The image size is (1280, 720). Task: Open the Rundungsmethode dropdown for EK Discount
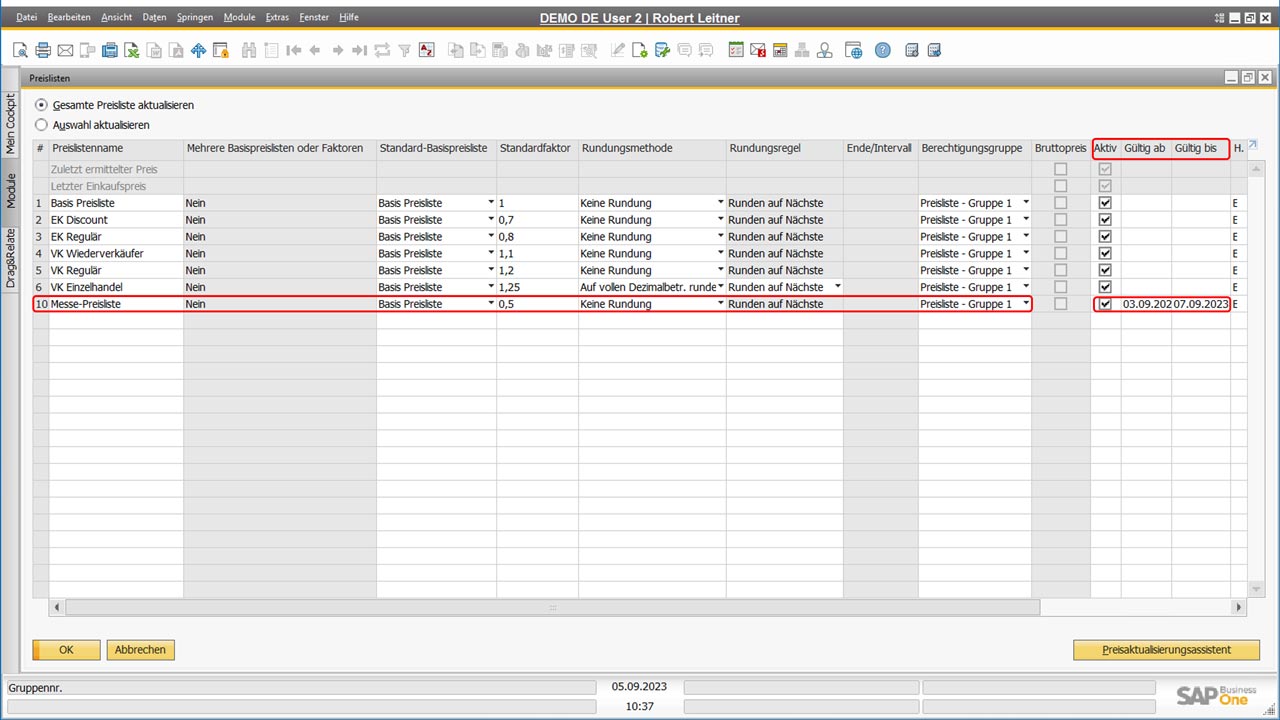tap(720, 219)
